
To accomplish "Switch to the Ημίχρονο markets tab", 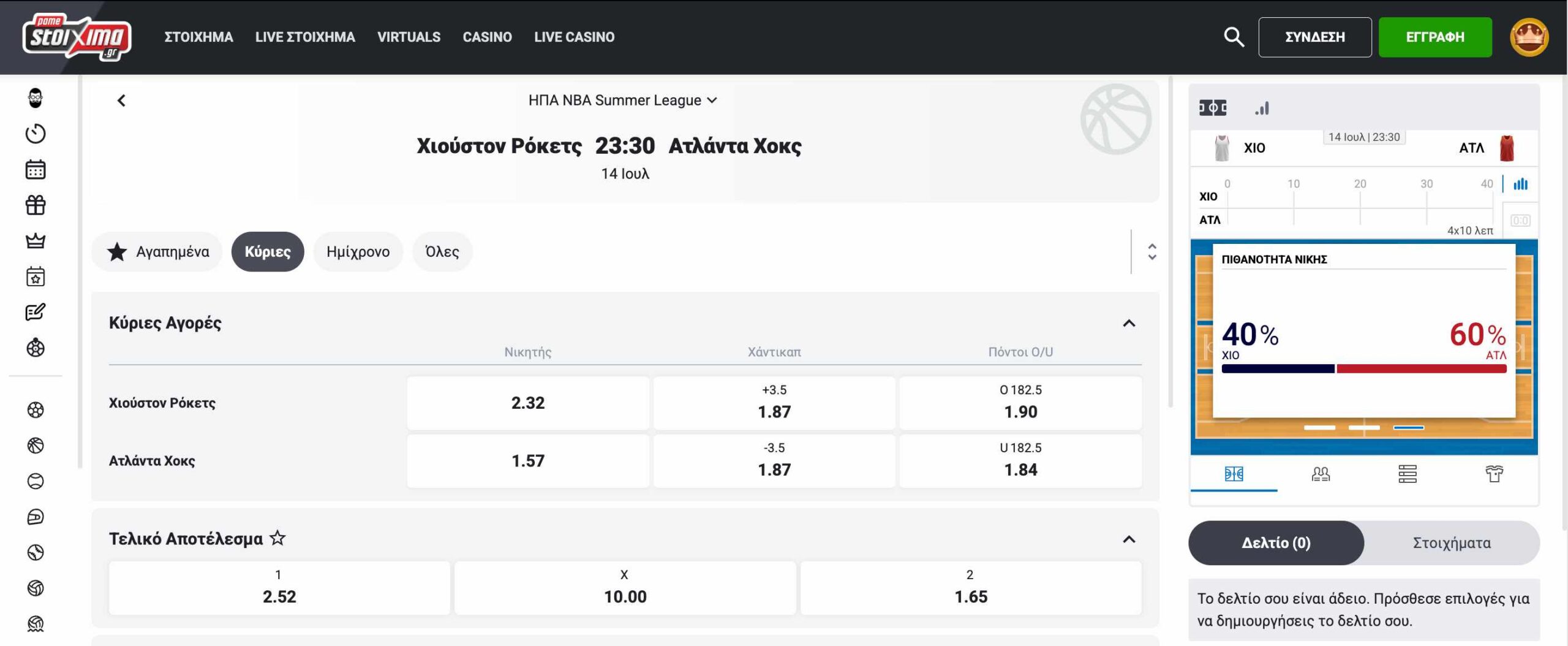I will (358, 251).
